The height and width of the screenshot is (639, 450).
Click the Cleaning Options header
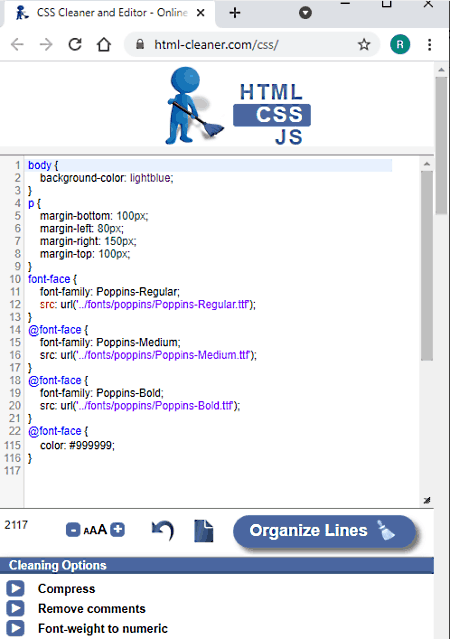tap(216, 565)
